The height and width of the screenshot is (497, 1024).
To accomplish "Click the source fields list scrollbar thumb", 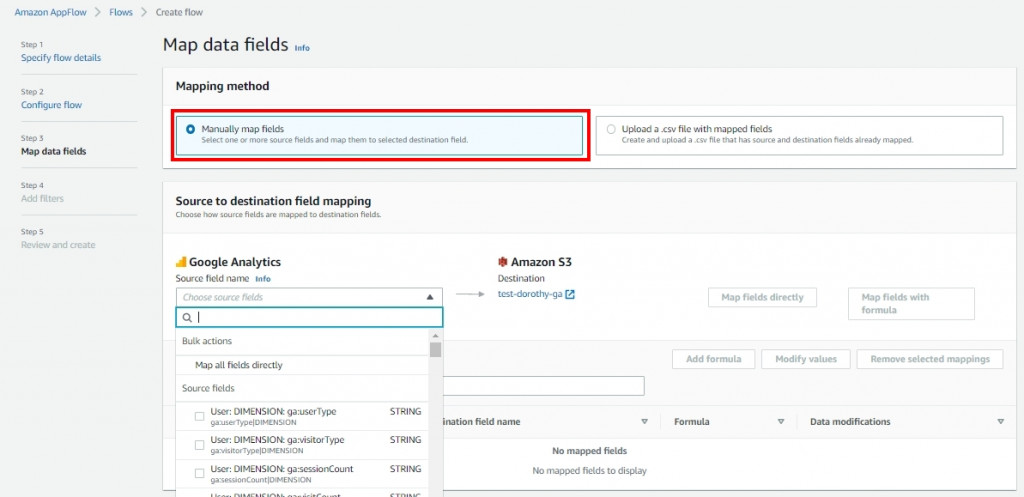I will [436, 349].
